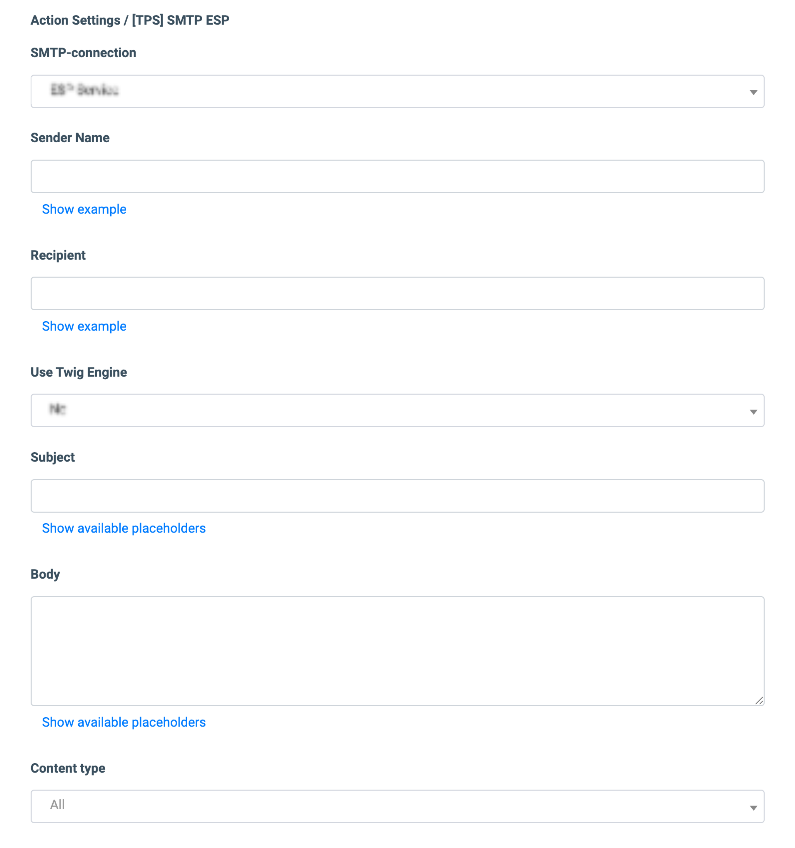Image resolution: width=795 pixels, height=848 pixels.
Task: Show available placeholders below Body
Action: (124, 722)
